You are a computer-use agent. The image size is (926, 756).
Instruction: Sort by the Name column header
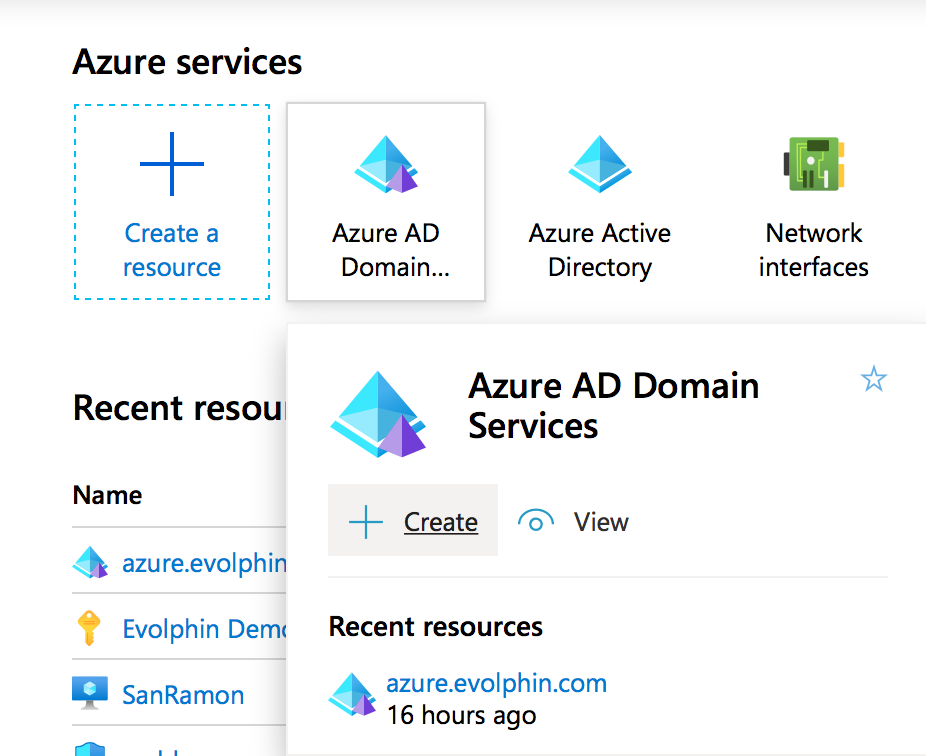click(107, 495)
